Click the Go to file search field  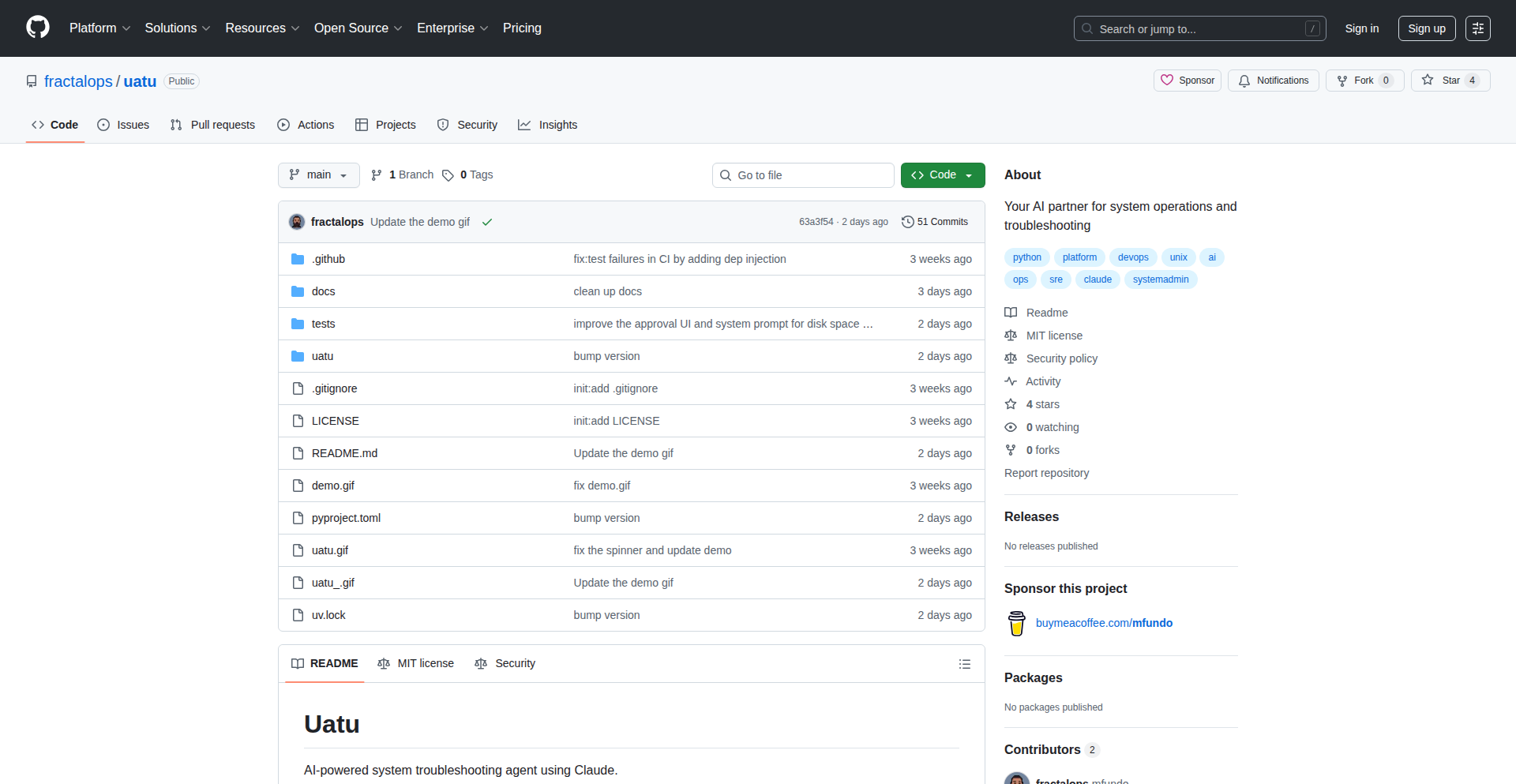(x=803, y=175)
